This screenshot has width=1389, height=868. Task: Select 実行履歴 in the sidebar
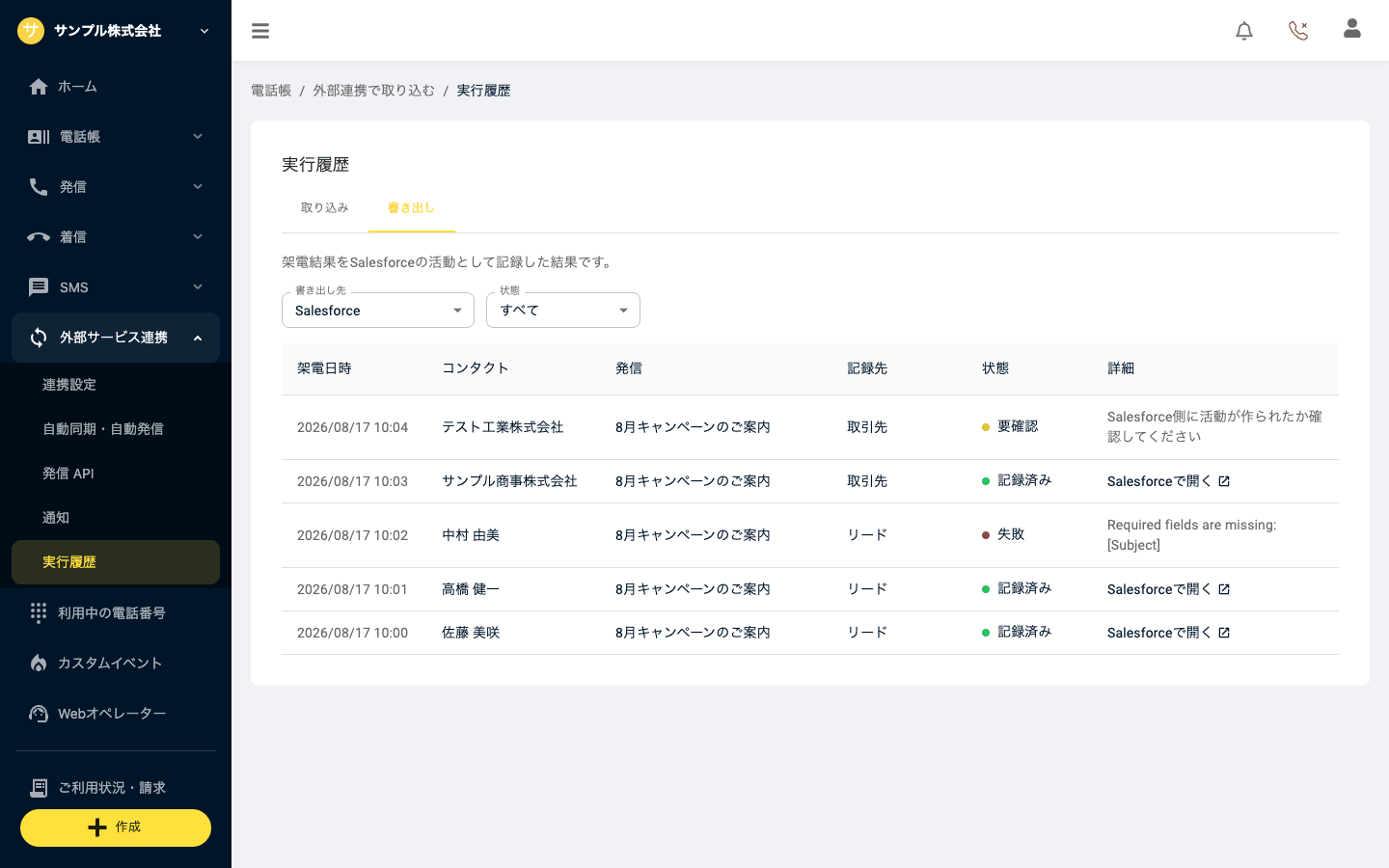116,562
